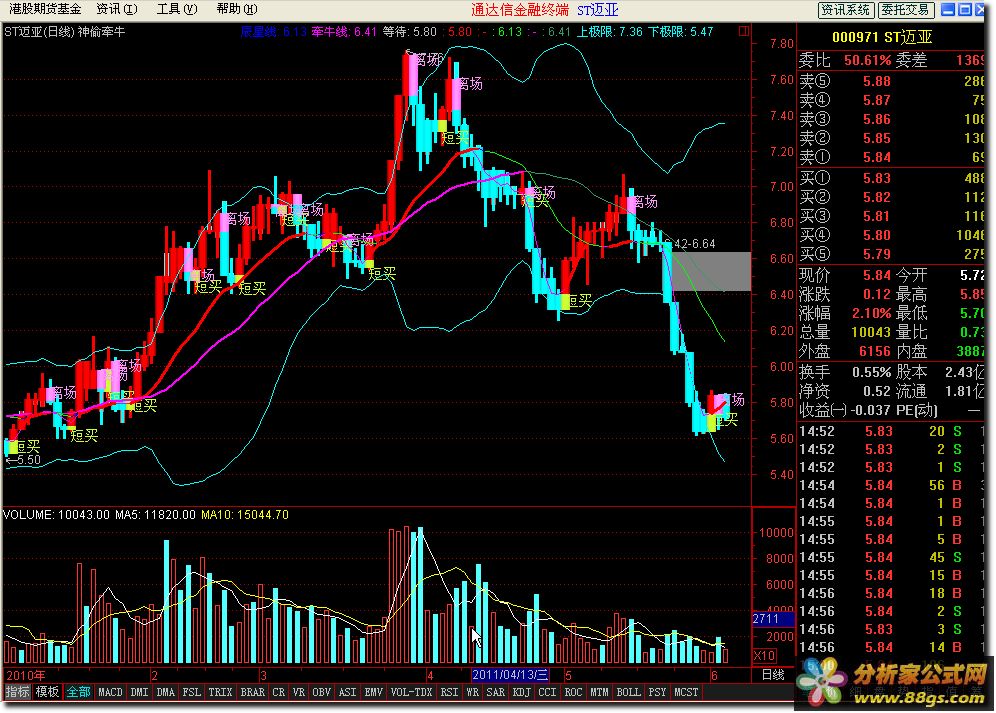
Task: Switch to the 模板 tab
Action: tap(48, 692)
